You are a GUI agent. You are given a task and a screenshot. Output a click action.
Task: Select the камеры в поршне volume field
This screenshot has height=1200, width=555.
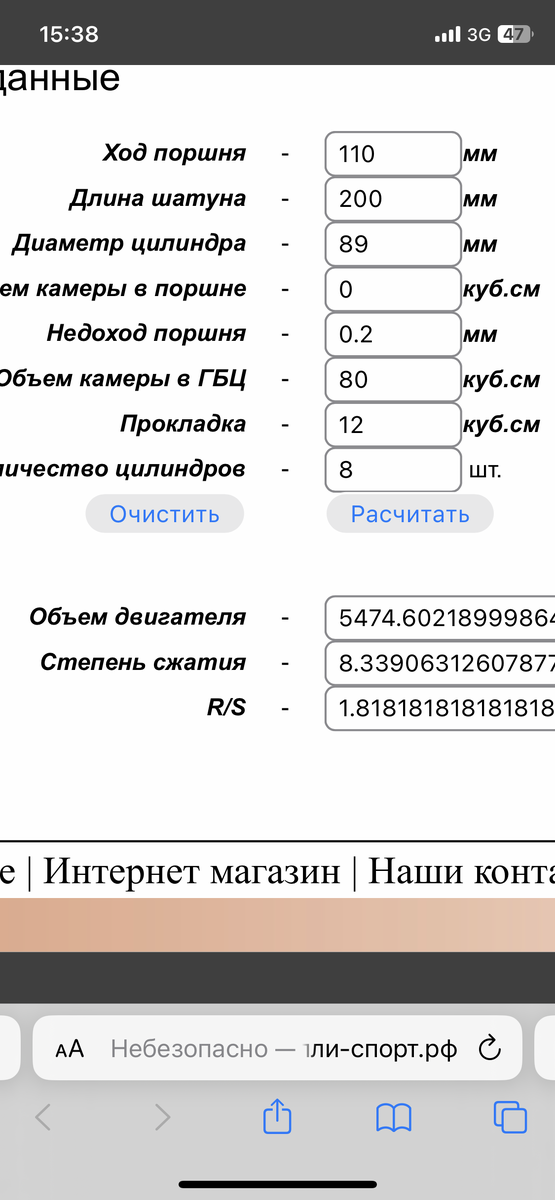click(393, 289)
